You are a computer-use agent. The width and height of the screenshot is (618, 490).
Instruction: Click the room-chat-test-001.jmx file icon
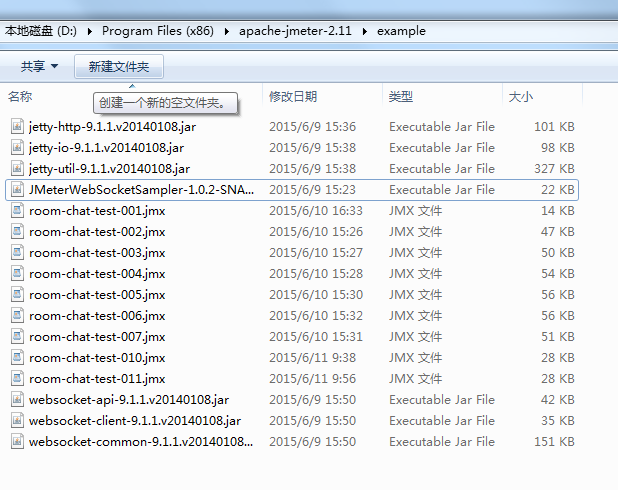click(x=17, y=211)
